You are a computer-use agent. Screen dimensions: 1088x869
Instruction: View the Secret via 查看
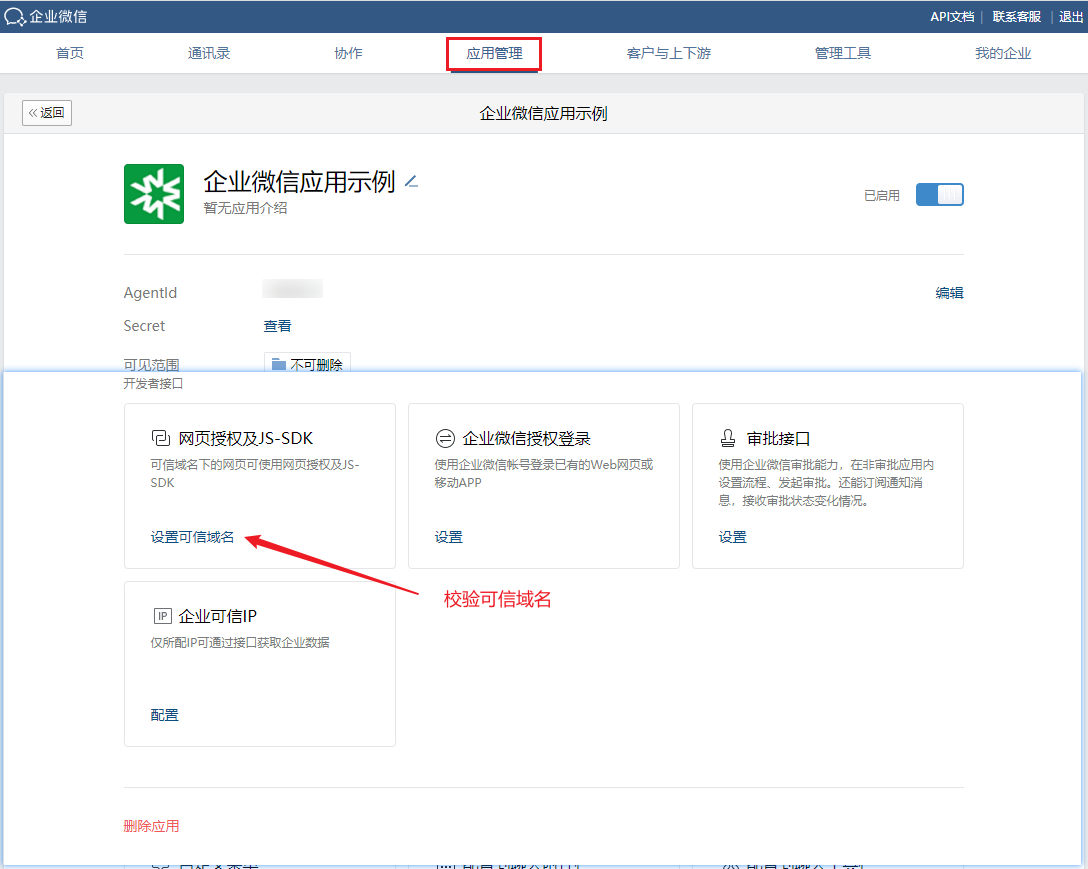(278, 326)
